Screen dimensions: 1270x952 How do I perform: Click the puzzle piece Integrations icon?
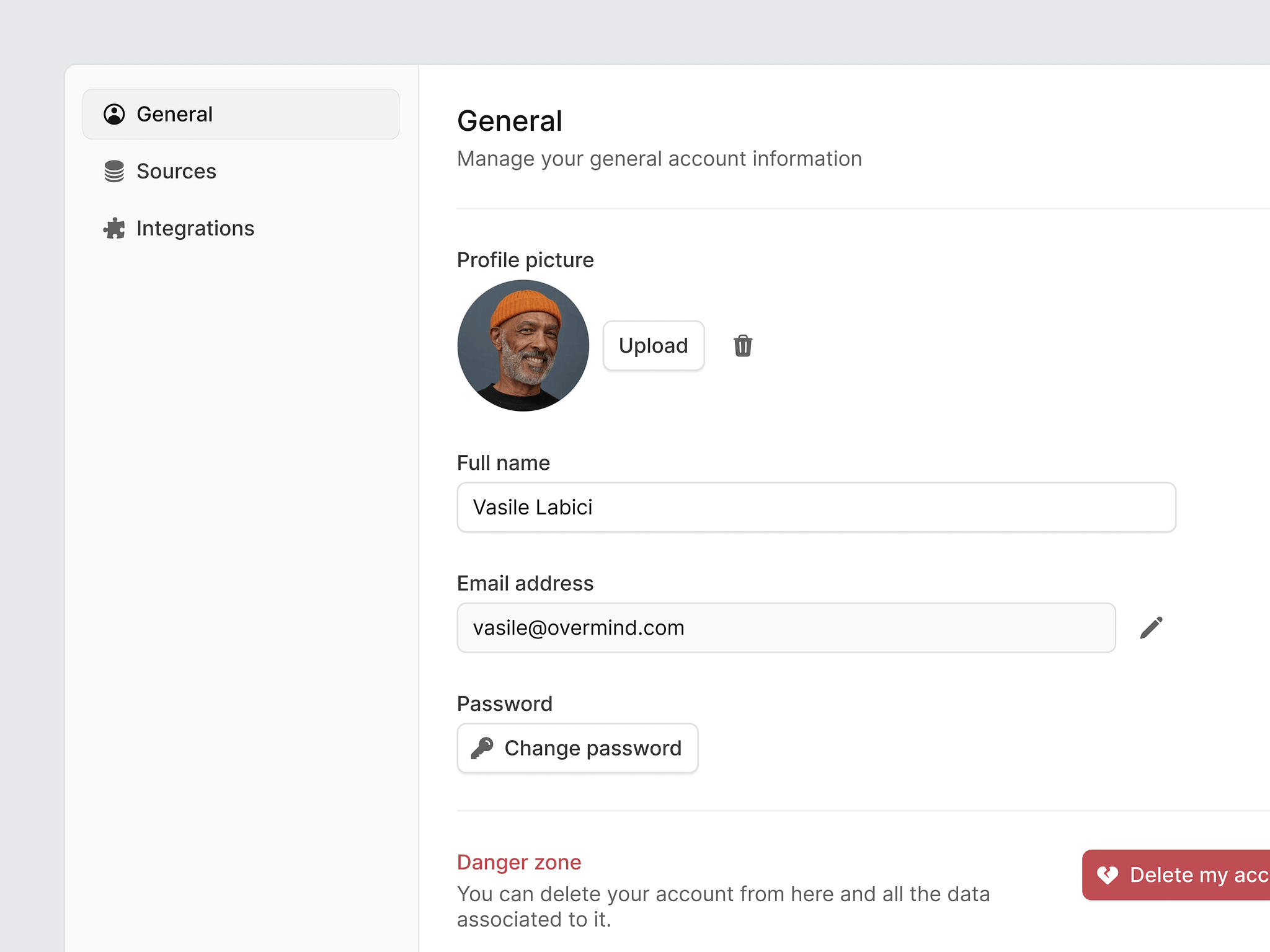coord(114,228)
